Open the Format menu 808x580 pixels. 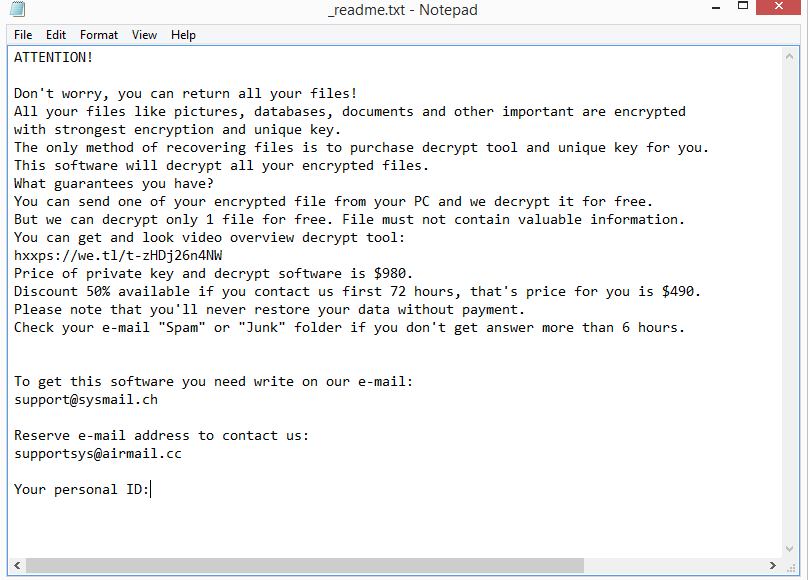point(99,35)
